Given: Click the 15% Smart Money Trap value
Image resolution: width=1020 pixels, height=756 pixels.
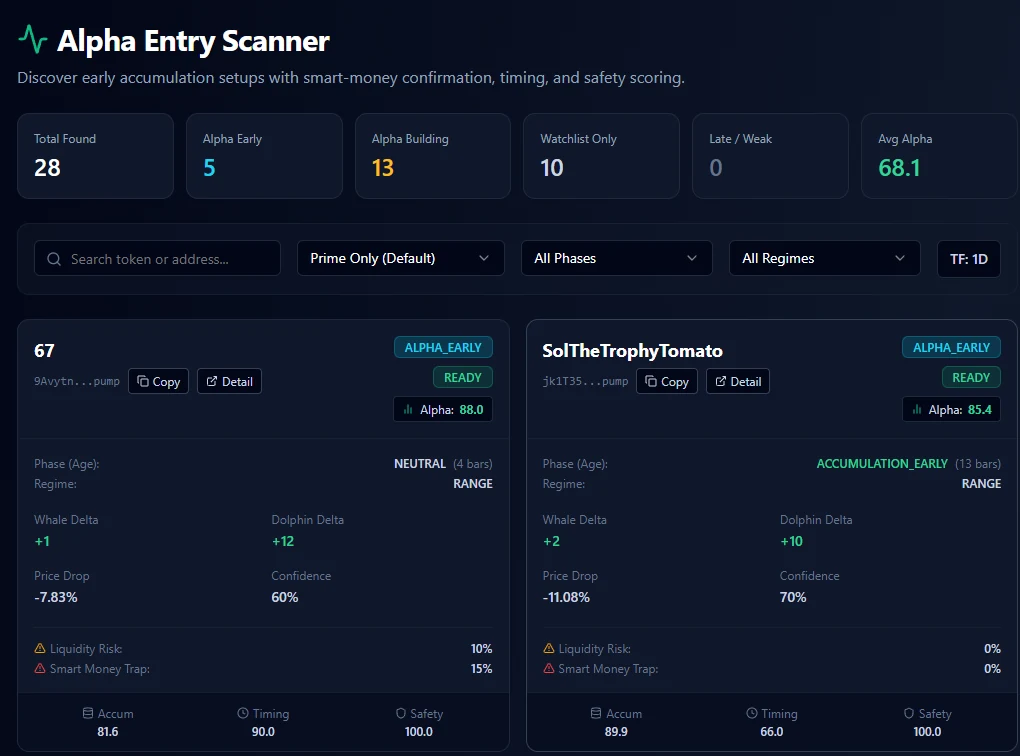Looking at the screenshot, I should [481, 669].
